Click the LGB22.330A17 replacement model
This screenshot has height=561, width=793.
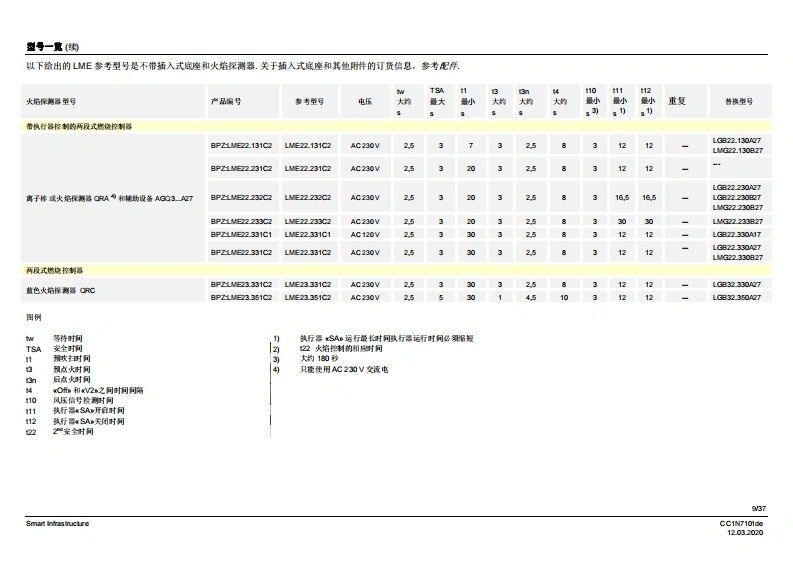tap(737, 234)
